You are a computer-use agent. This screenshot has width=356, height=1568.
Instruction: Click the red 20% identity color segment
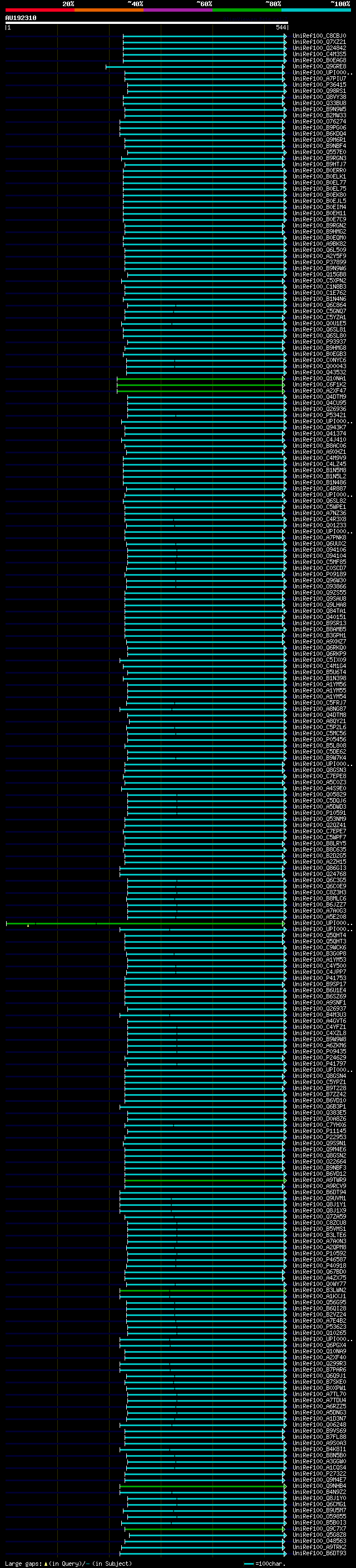coord(39,10)
